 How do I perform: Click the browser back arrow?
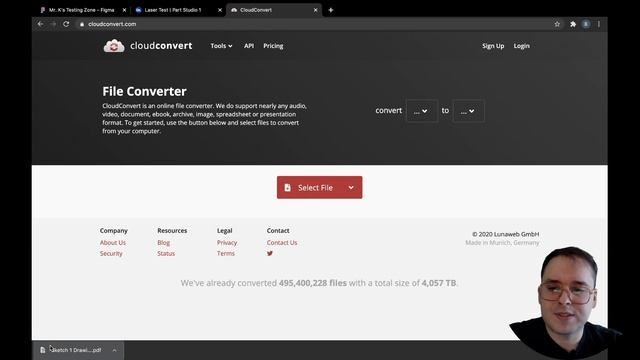[40, 24]
